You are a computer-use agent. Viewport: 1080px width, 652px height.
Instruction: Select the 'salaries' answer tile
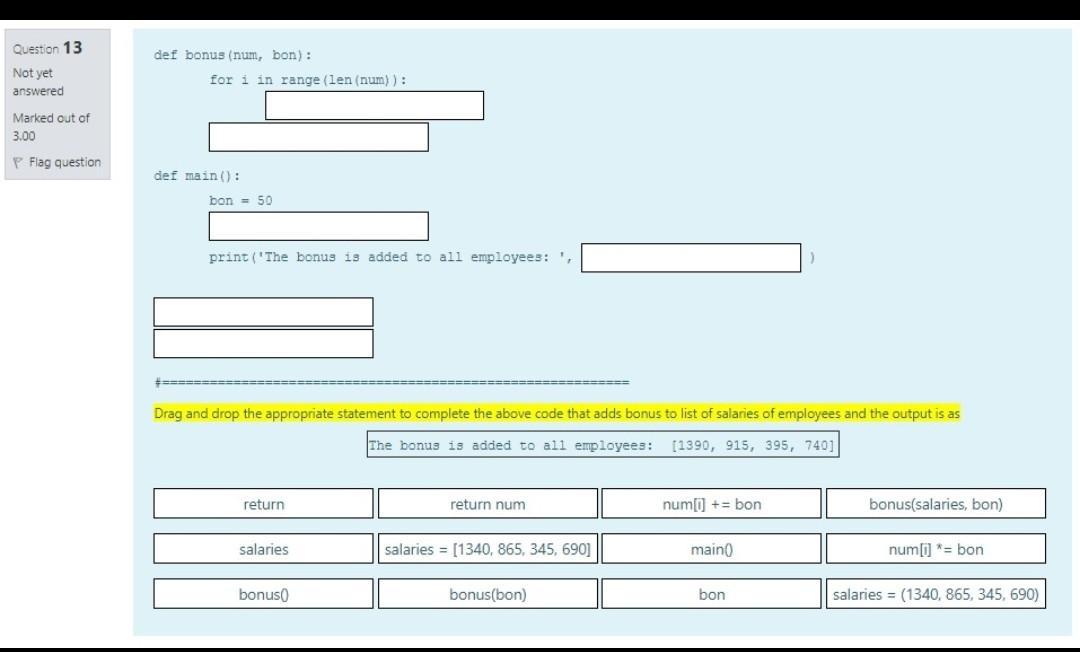[262, 548]
